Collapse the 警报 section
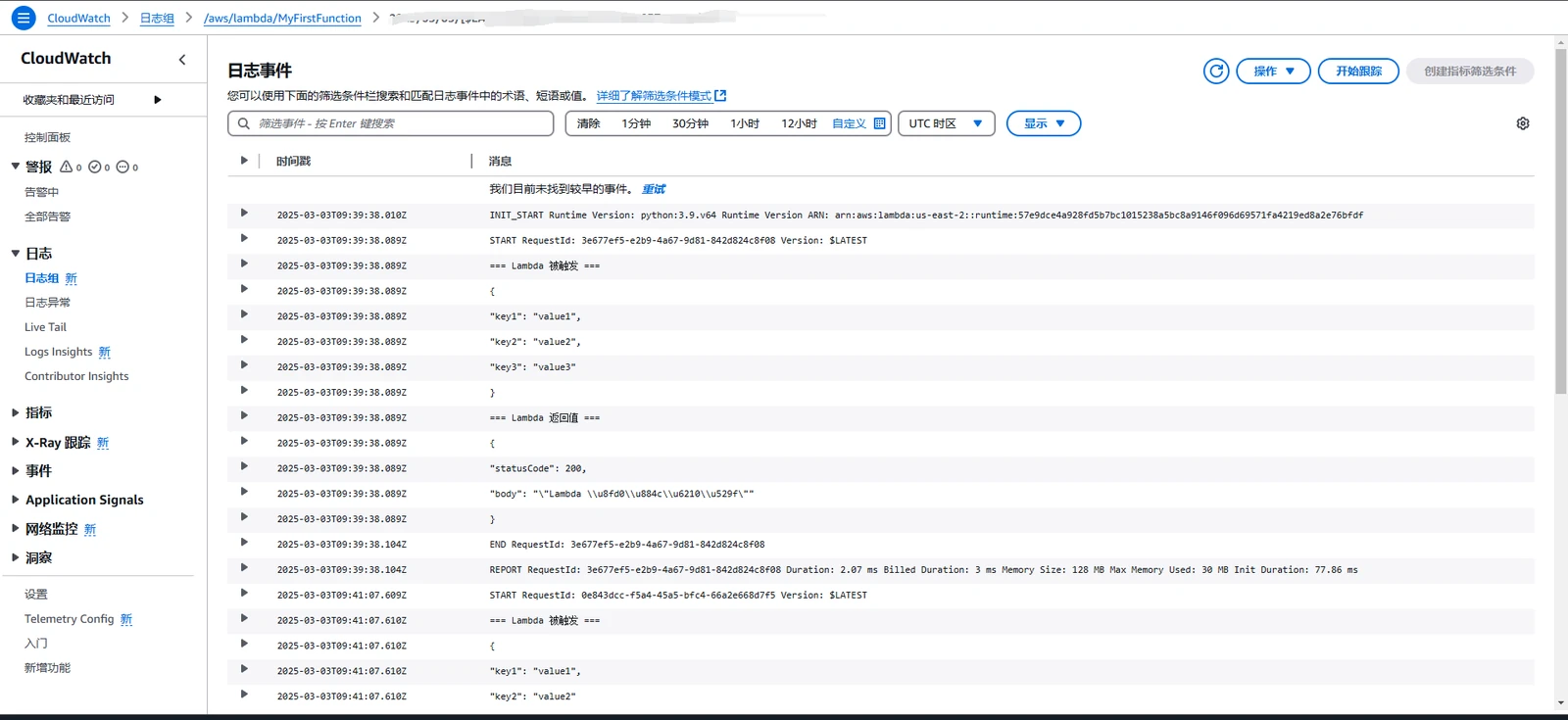The image size is (1568, 720). [x=16, y=167]
